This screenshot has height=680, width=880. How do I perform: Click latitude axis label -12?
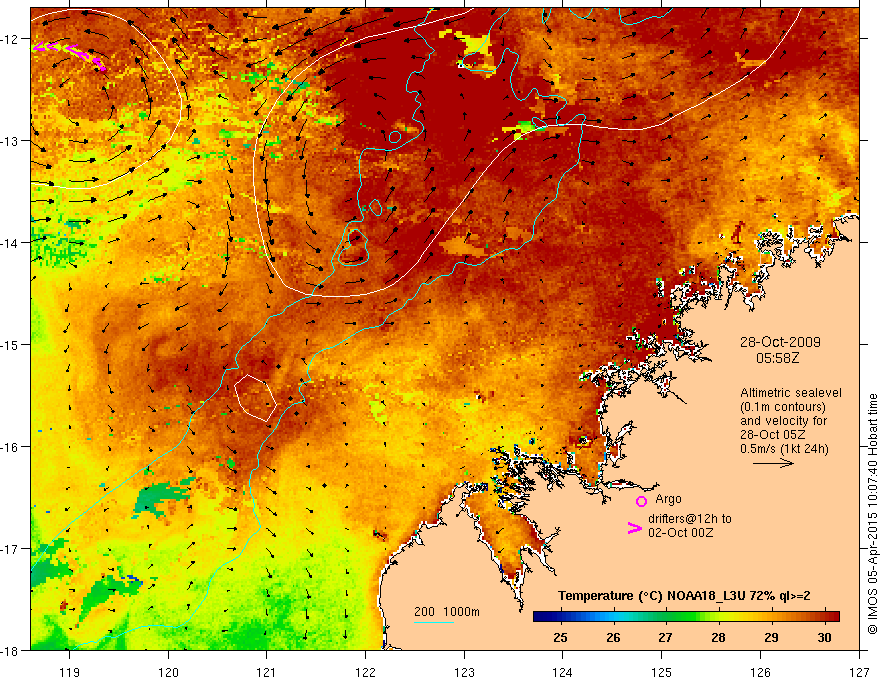tap(11, 39)
